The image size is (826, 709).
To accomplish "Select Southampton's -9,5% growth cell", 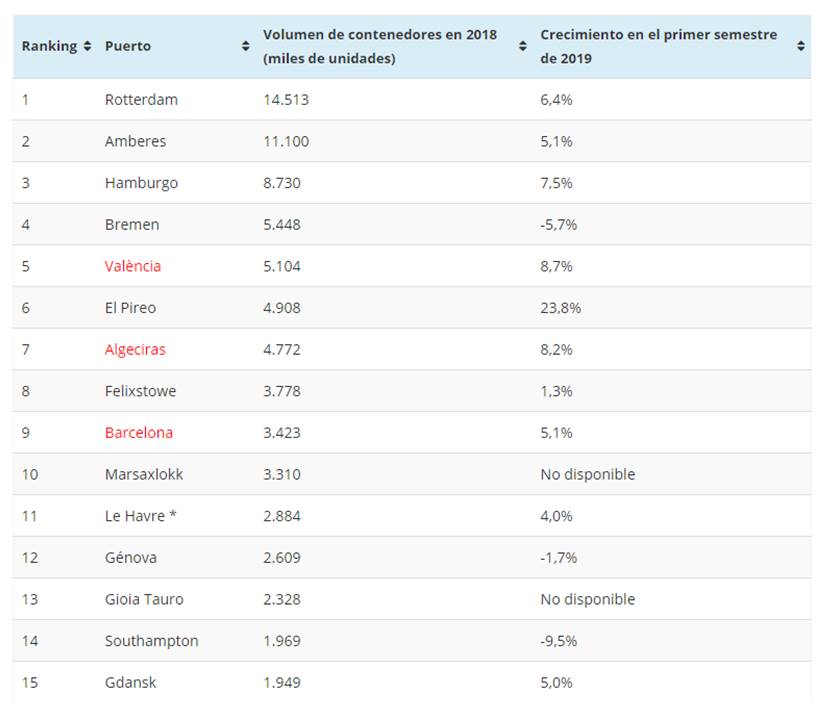I will [x=558, y=641].
